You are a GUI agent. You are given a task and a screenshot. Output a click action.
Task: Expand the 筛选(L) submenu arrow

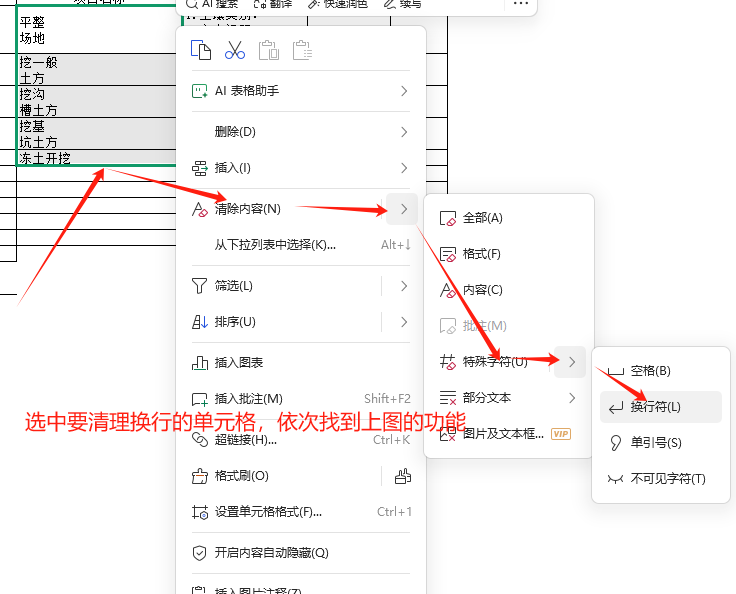tap(404, 286)
